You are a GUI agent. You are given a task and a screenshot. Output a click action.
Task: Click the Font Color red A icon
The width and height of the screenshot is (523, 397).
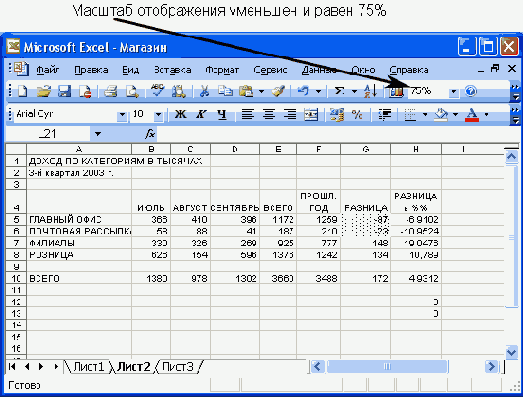click(472, 114)
